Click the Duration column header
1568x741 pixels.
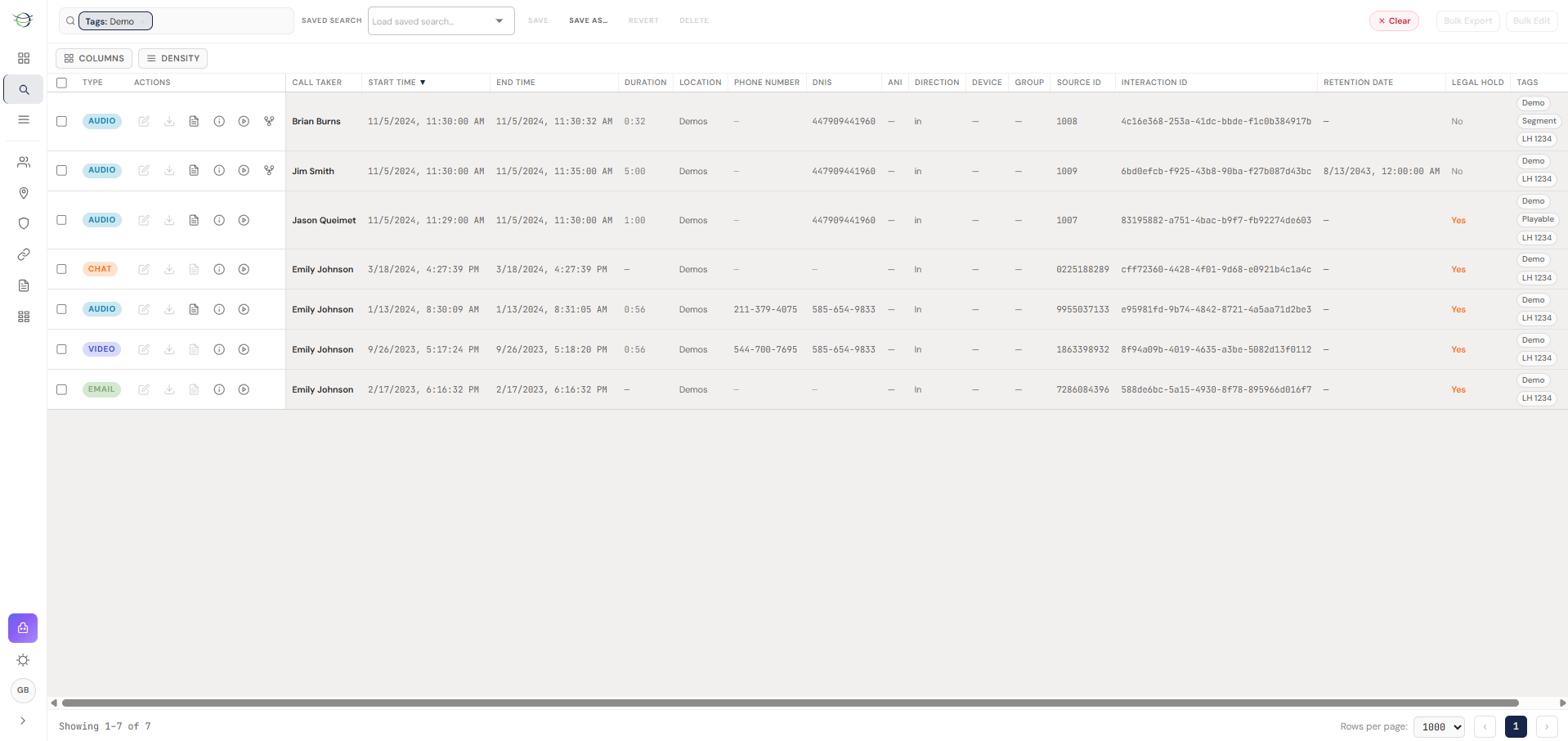(x=645, y=83)
